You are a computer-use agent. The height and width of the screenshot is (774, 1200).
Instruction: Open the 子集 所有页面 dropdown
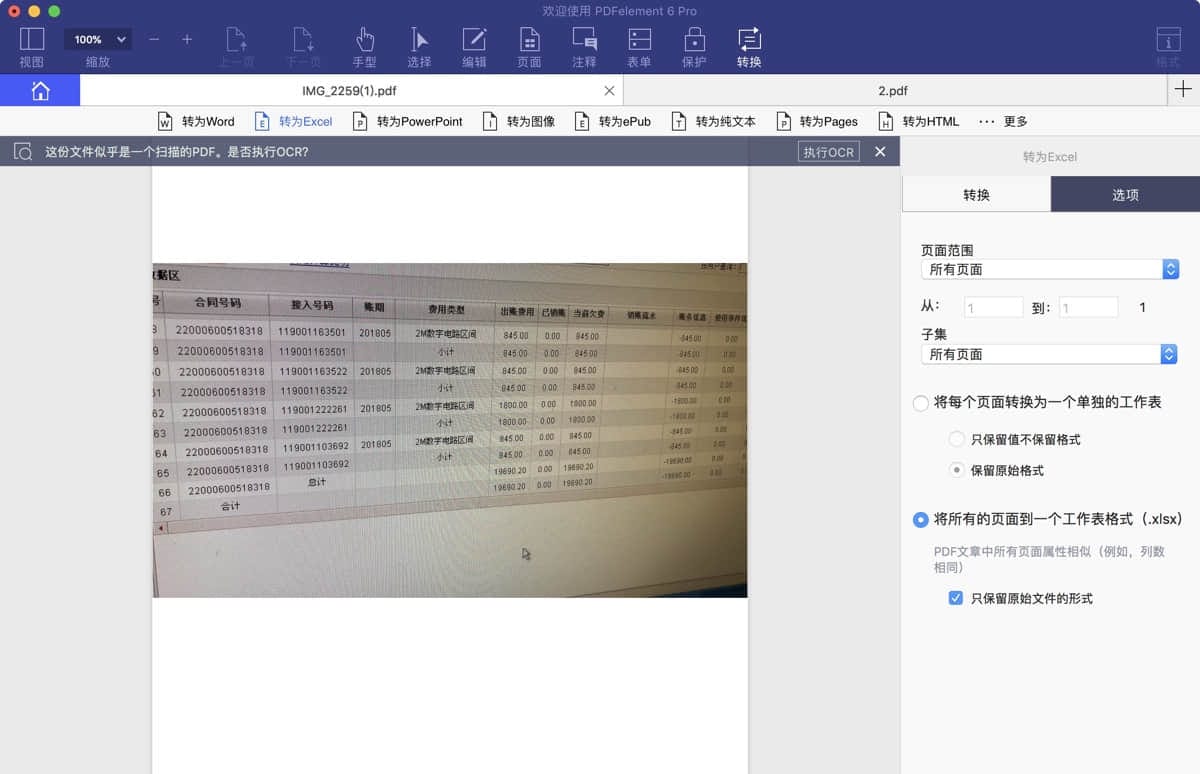point(1049,354)
